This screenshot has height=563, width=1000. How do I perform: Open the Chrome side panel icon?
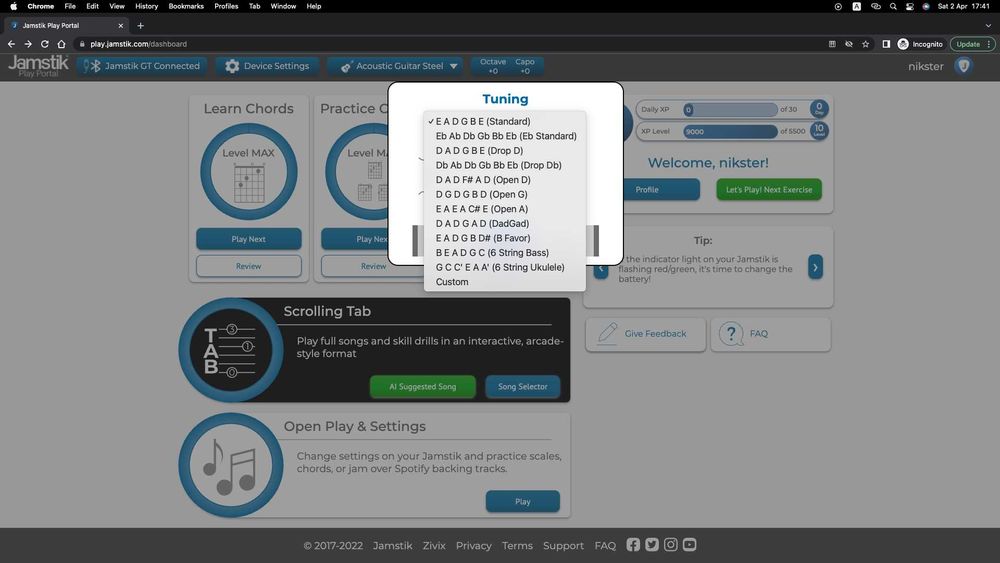tap(886, 44)
